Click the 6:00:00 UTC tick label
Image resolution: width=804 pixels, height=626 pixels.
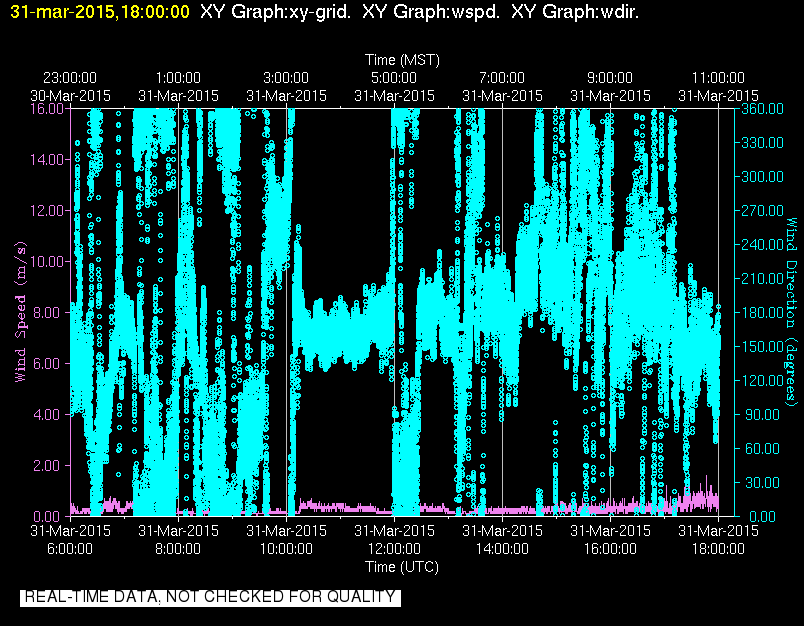(x=70, y=549)
